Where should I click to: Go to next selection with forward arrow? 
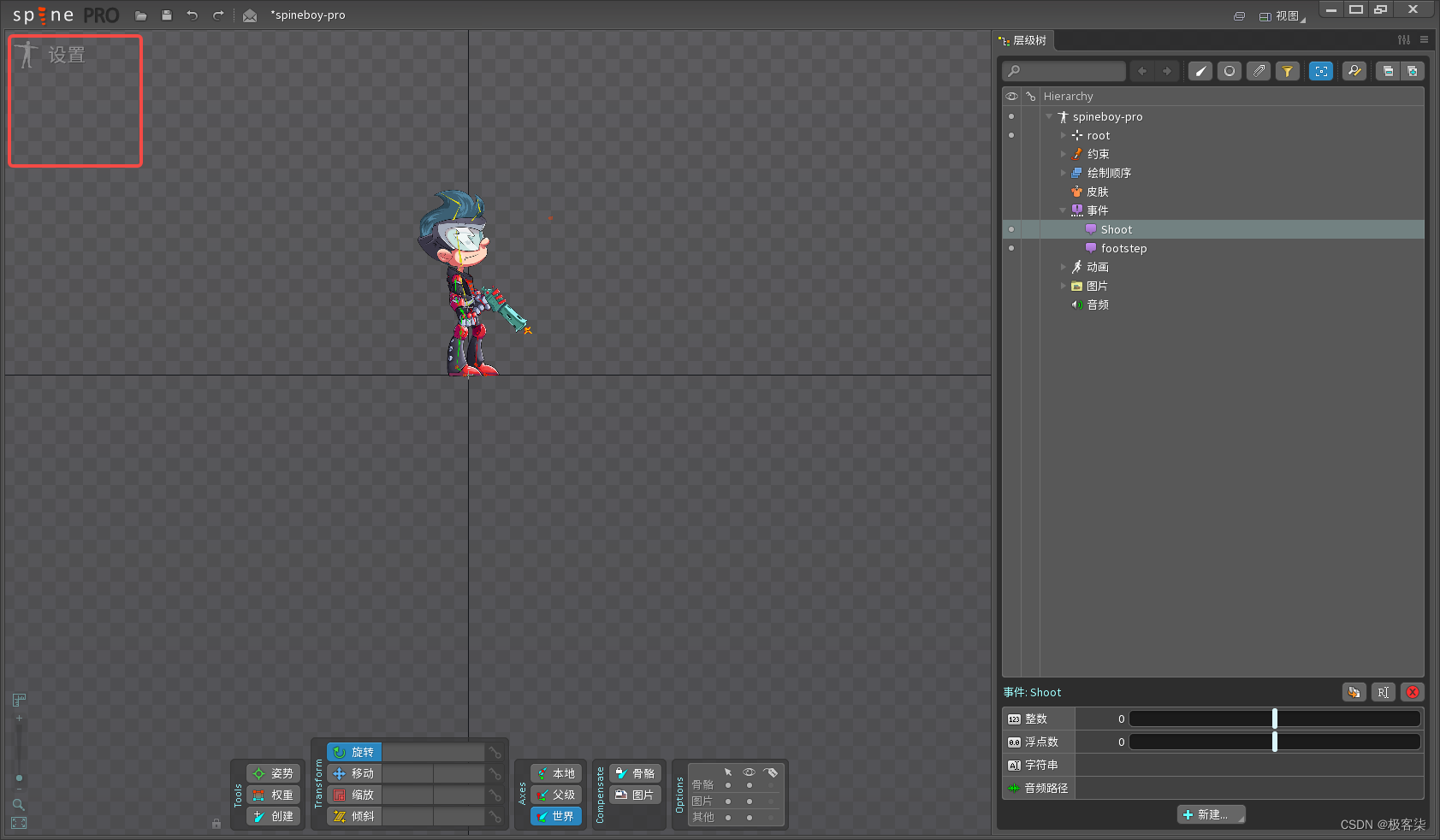click(1167, 71)
